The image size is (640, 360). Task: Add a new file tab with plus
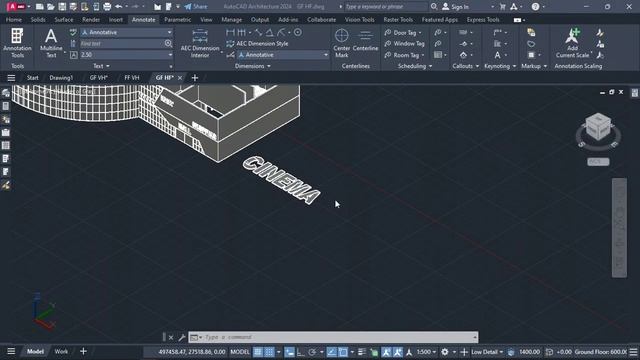(x=195, y=78)
